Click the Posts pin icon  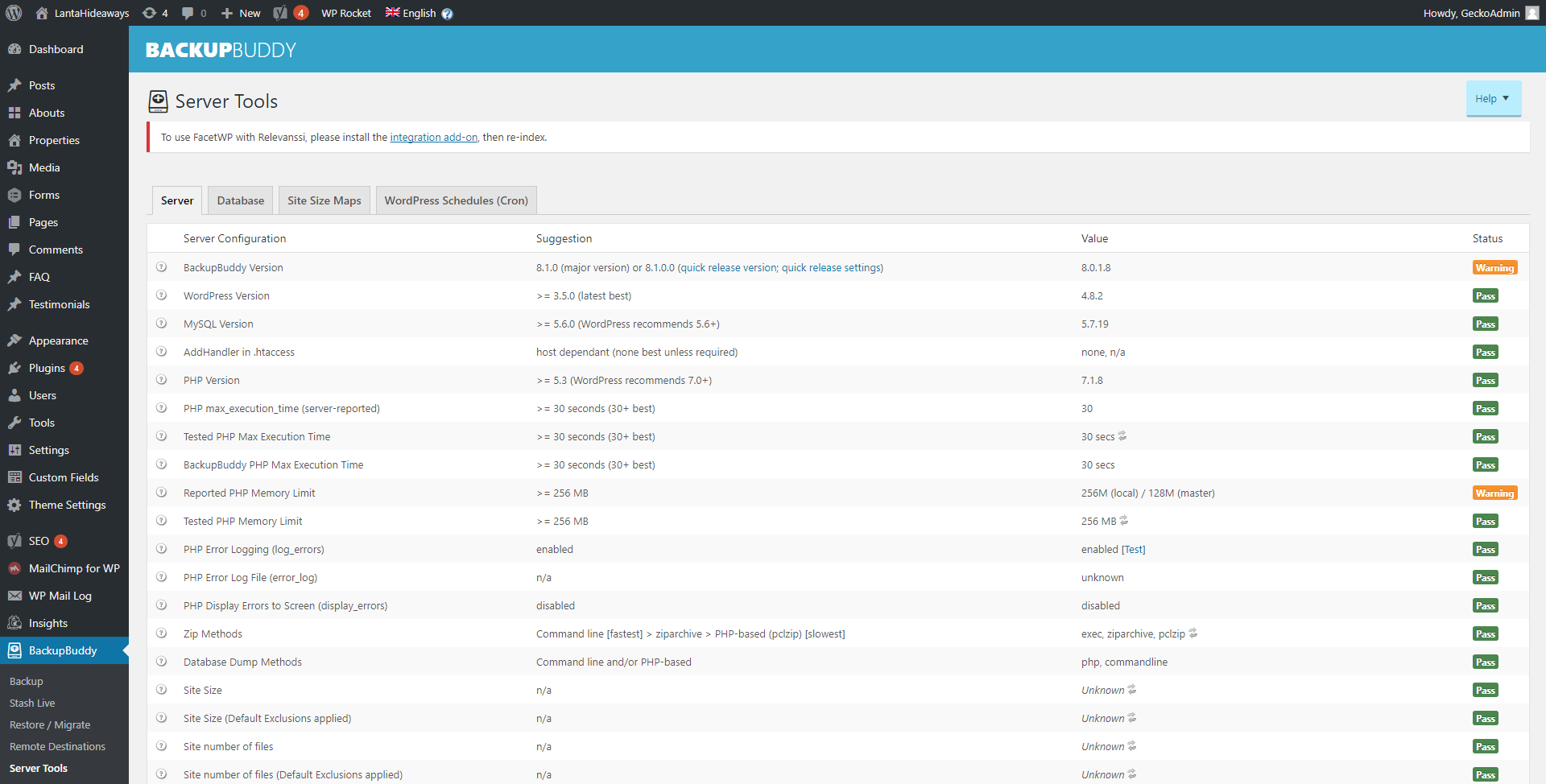14,85
